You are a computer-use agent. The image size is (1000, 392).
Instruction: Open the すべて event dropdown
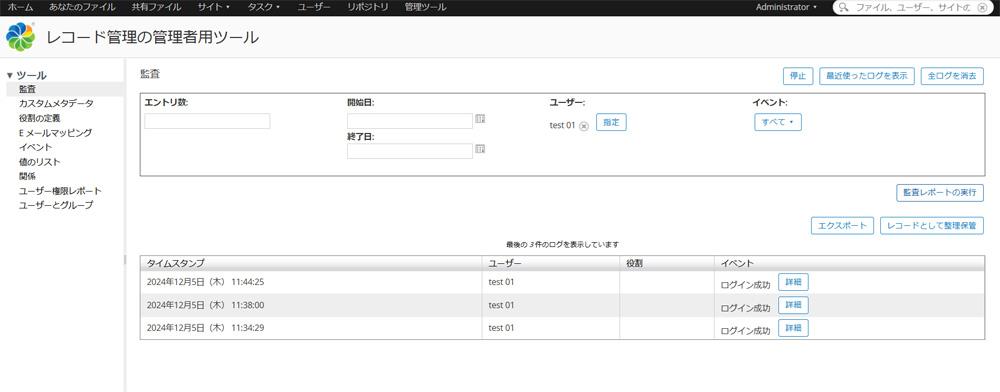[777, 122]
